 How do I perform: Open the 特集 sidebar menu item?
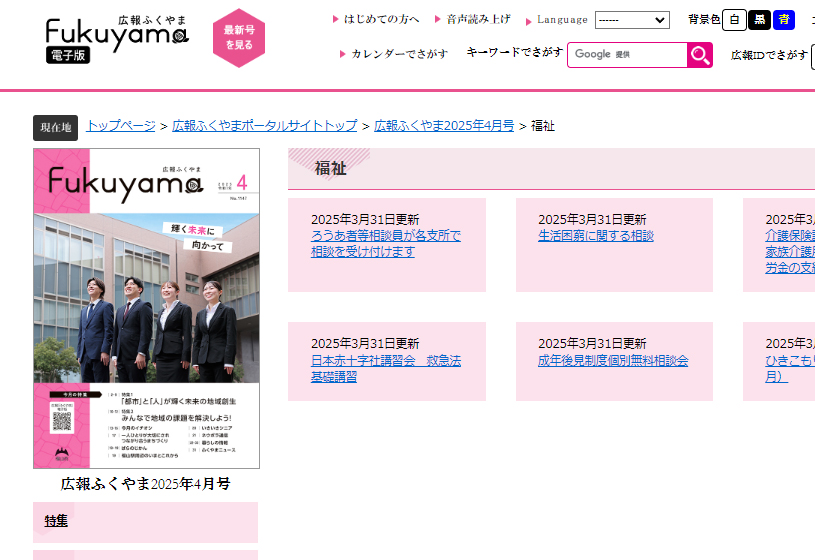click(56, 521)
